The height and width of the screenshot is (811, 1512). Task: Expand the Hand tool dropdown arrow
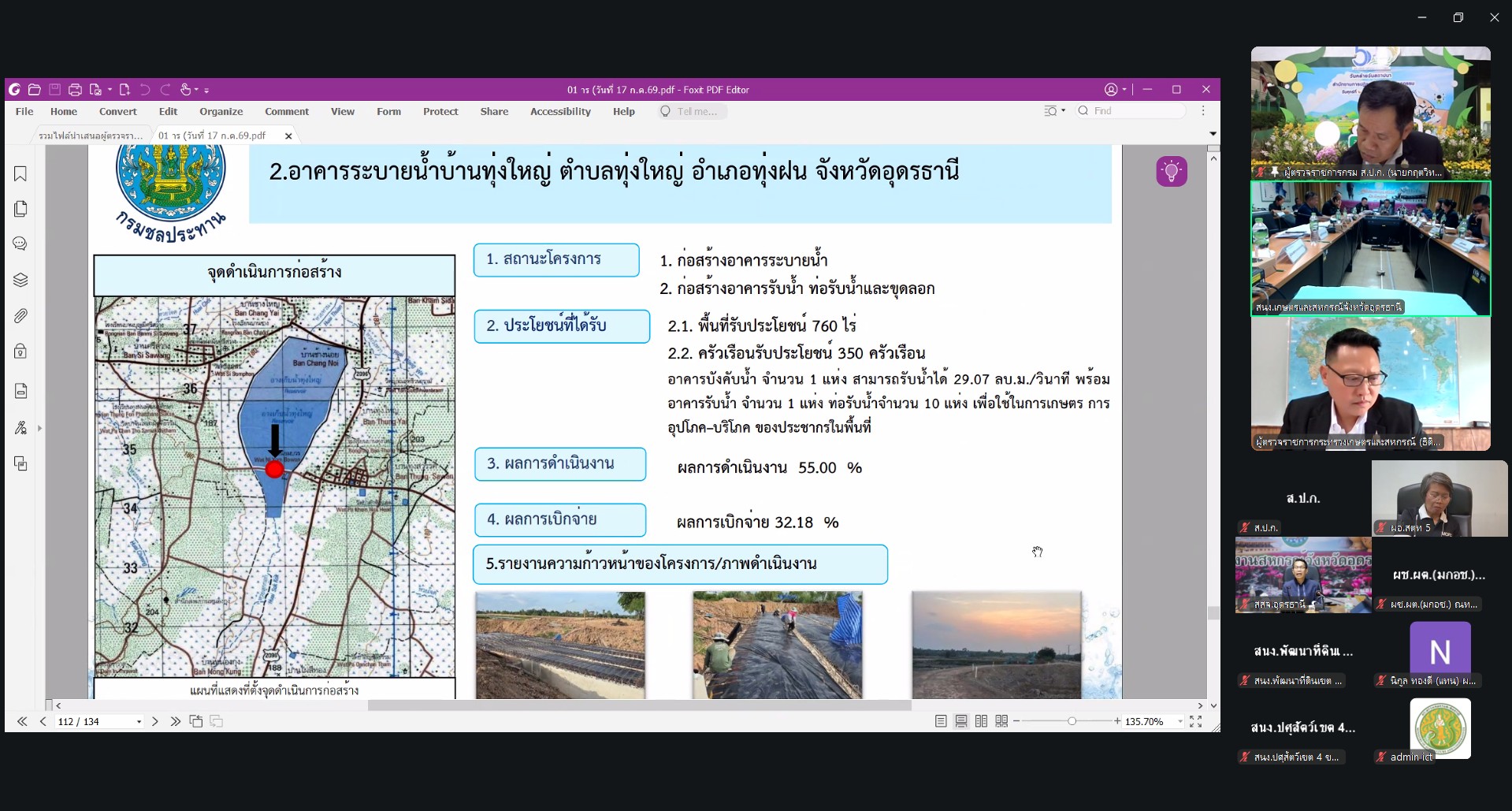[x=197, y=90]
